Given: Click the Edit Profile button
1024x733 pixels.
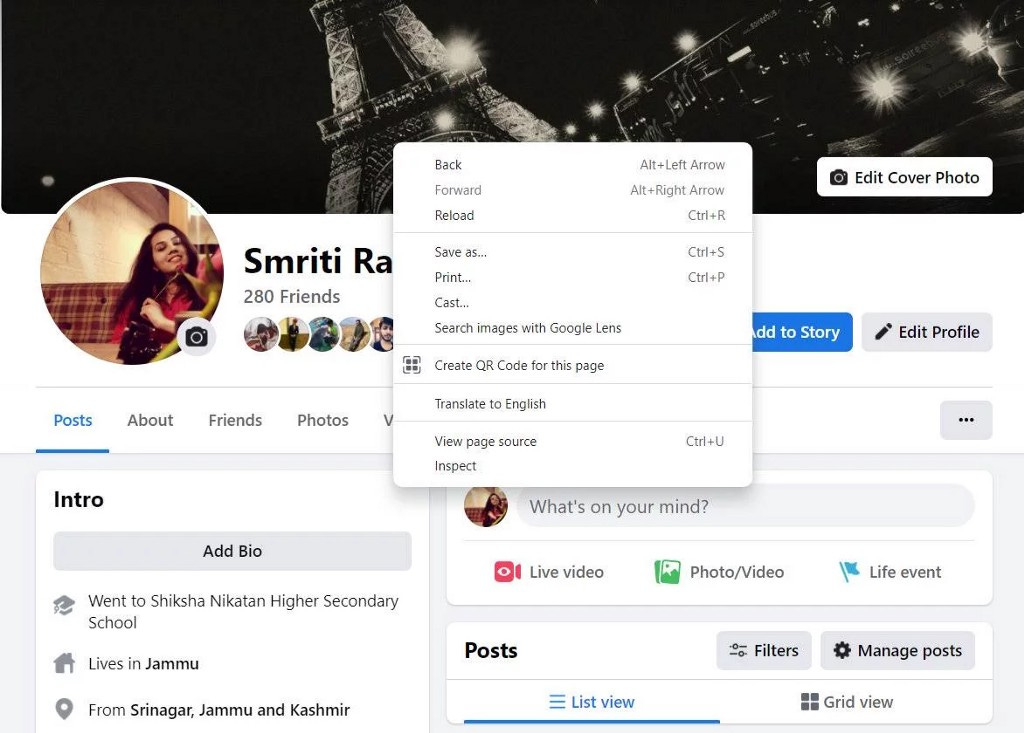Looking at the screenshot, I should 927,332.
